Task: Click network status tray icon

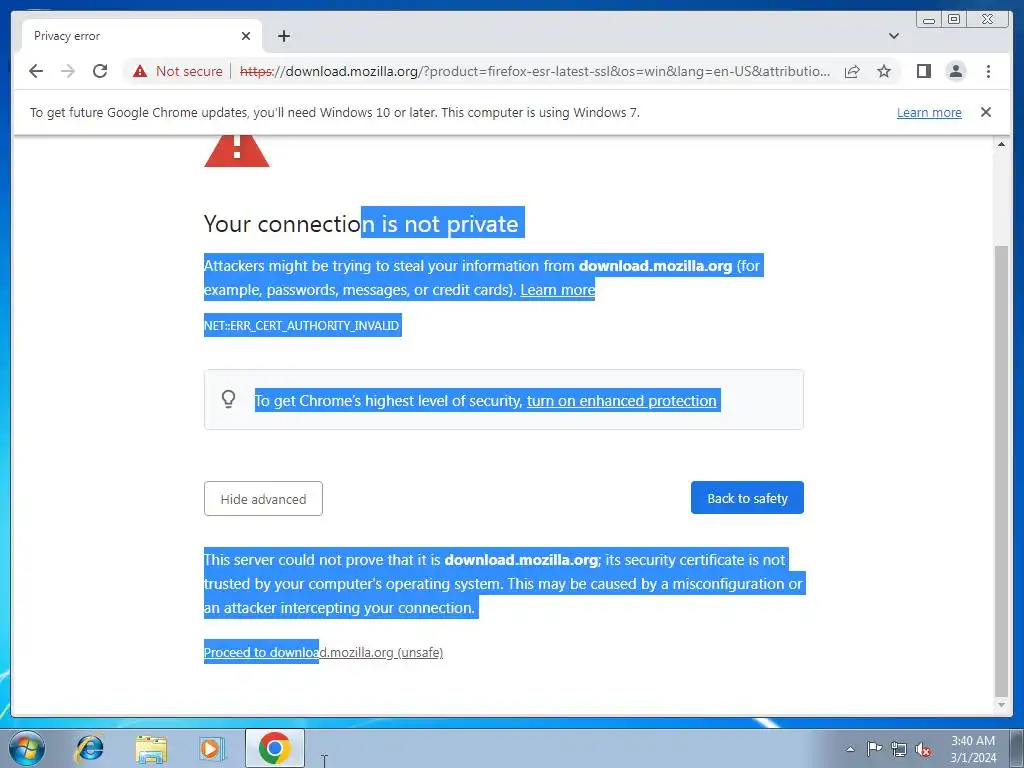Action: [899, 749]
